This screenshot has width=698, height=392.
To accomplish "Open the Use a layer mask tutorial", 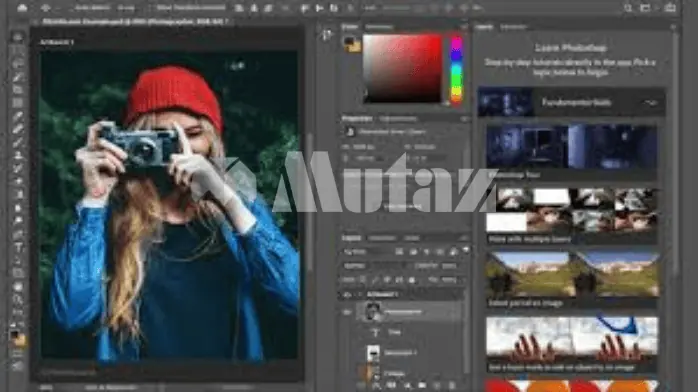I will (572, 345).
